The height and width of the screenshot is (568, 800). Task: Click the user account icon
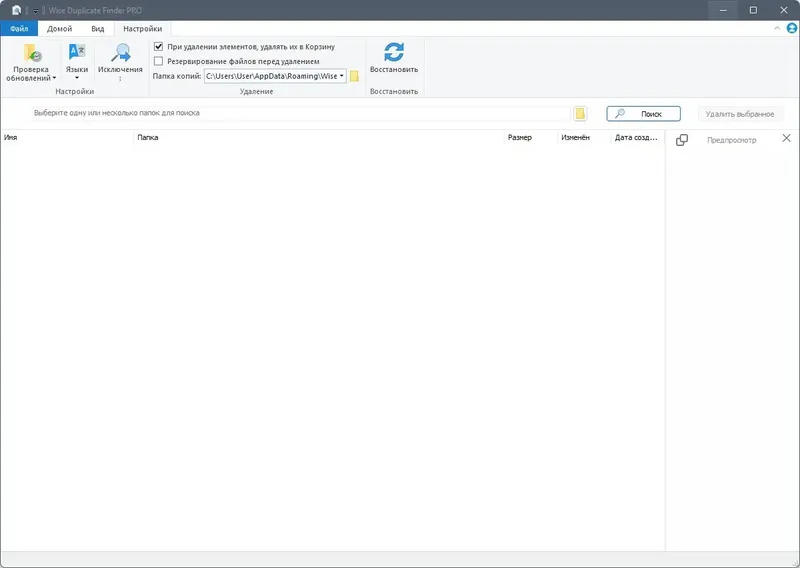click(792, 29)
